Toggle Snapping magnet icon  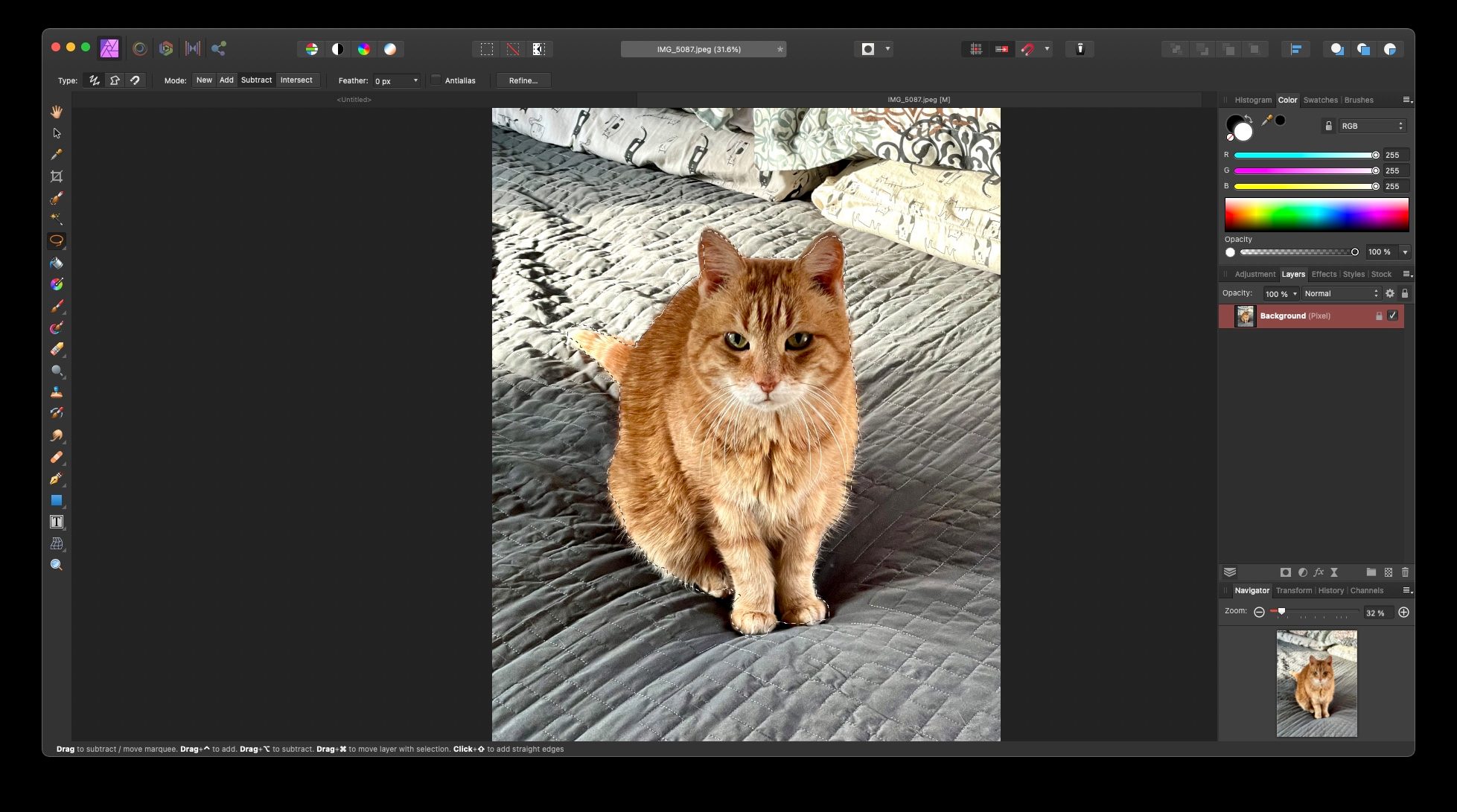click(1028, 49)
